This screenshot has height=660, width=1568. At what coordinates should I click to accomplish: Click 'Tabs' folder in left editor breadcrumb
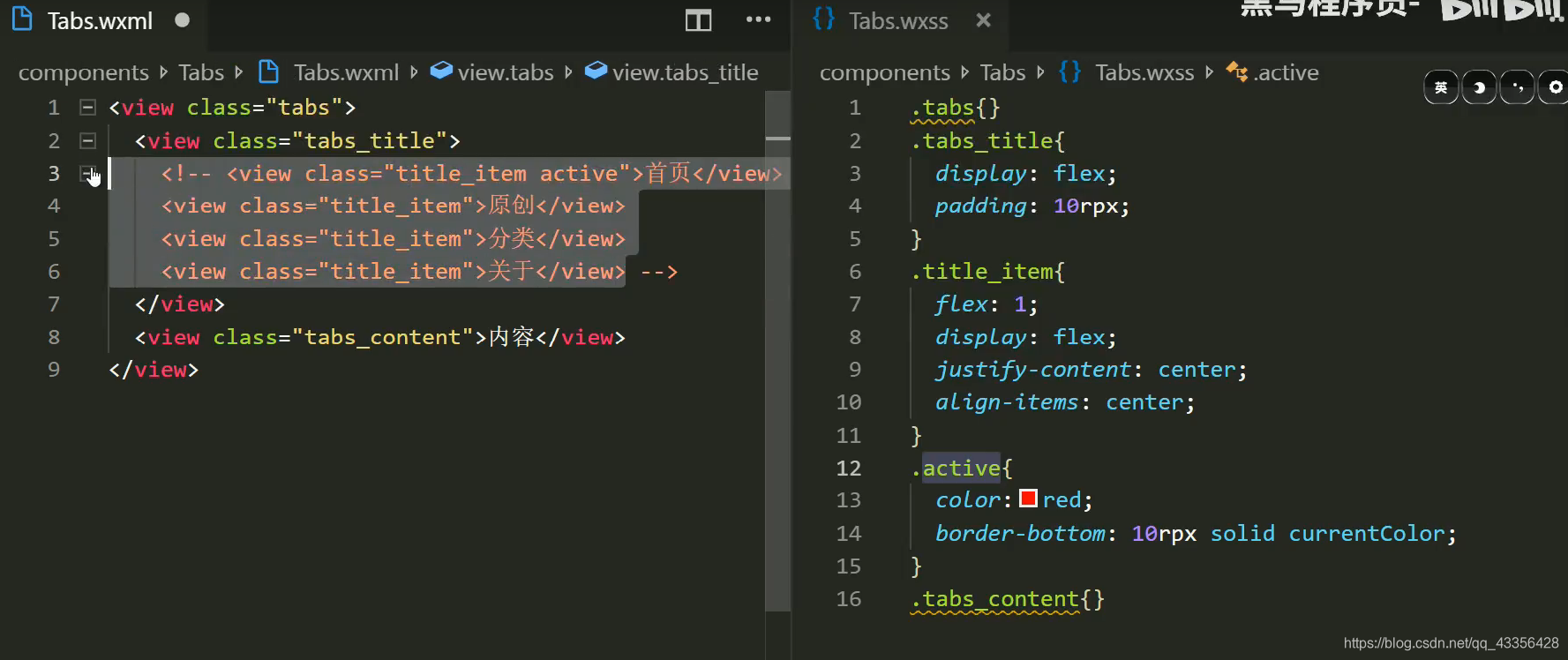[x=201, y=72]
